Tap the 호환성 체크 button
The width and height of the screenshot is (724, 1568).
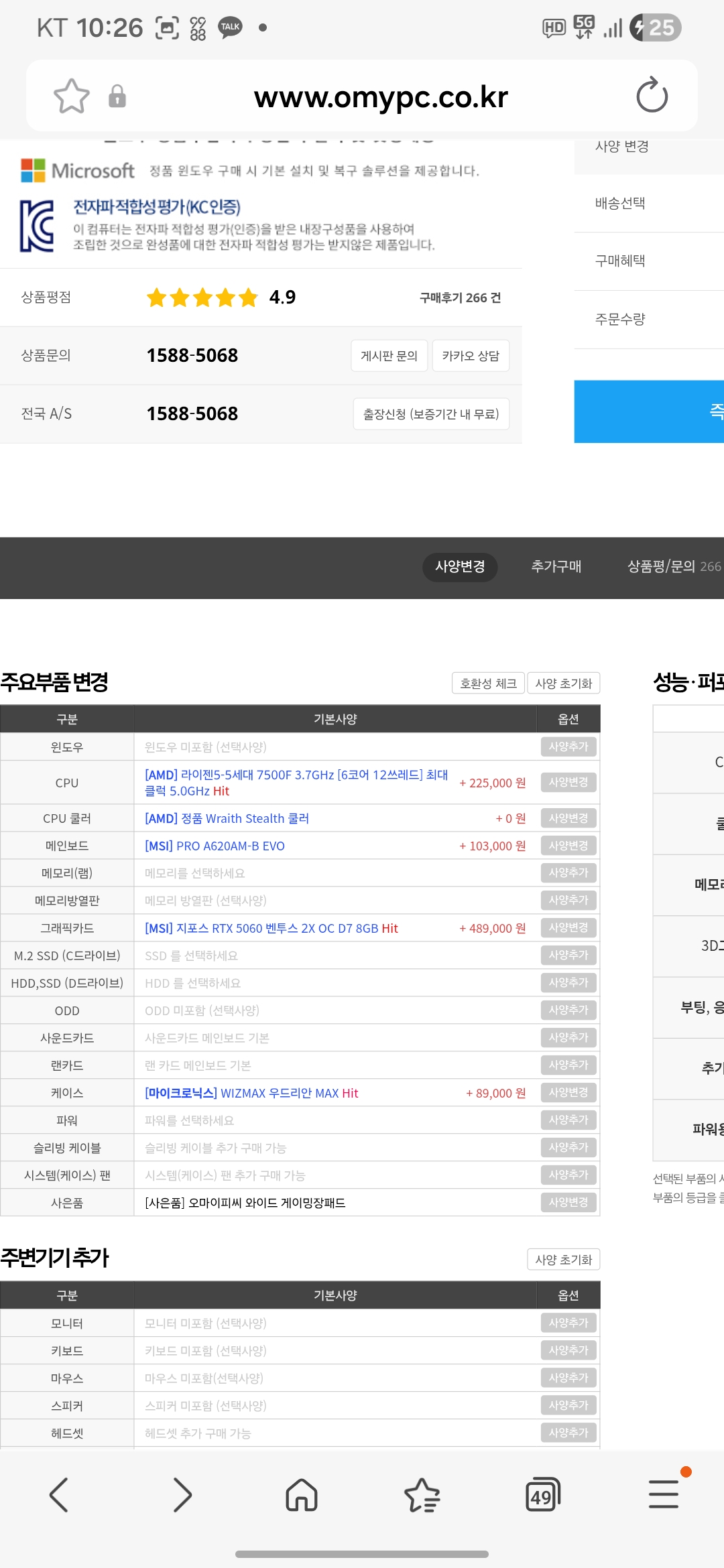click(488, 683)
